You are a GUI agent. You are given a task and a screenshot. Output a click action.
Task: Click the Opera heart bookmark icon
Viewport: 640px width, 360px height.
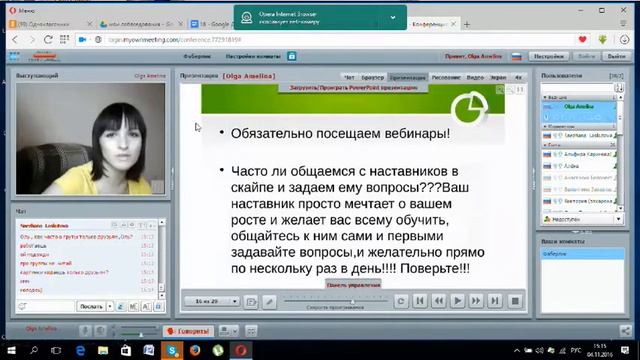[x=582, y=40]
